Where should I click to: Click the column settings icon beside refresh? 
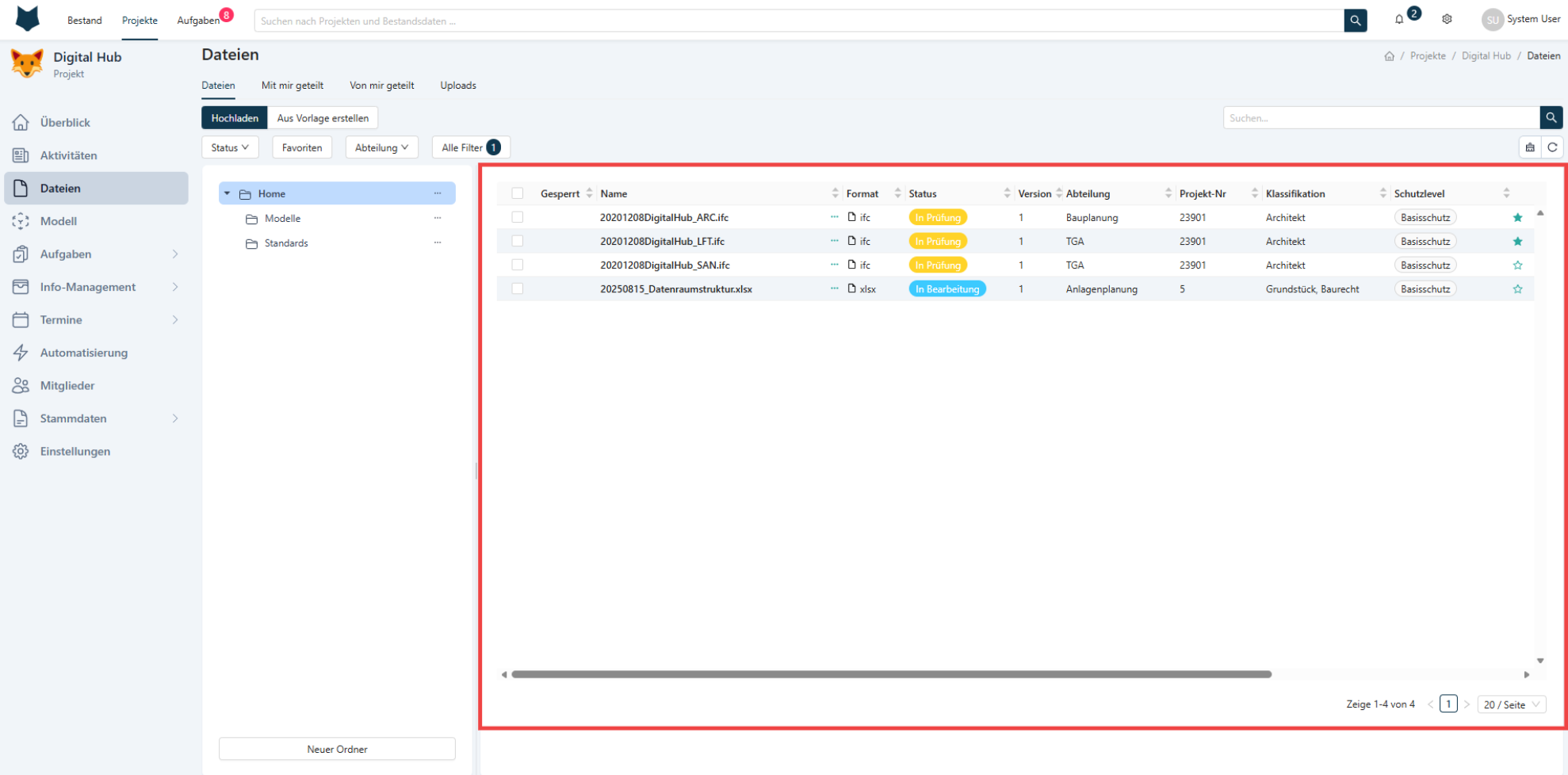click(1530, 147)
